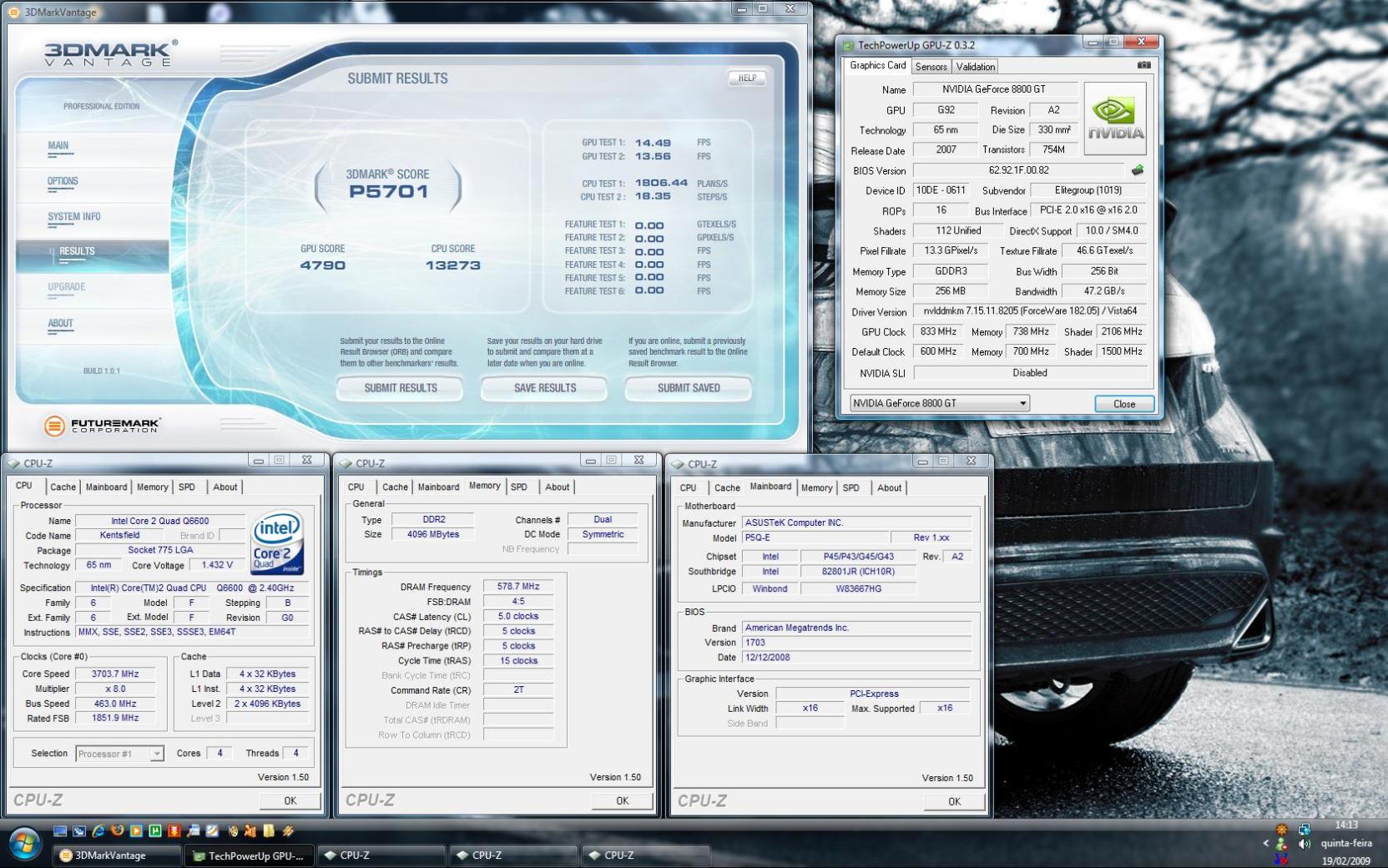Launch green uTorrent-style quick launch icon

tap(155, 831)
